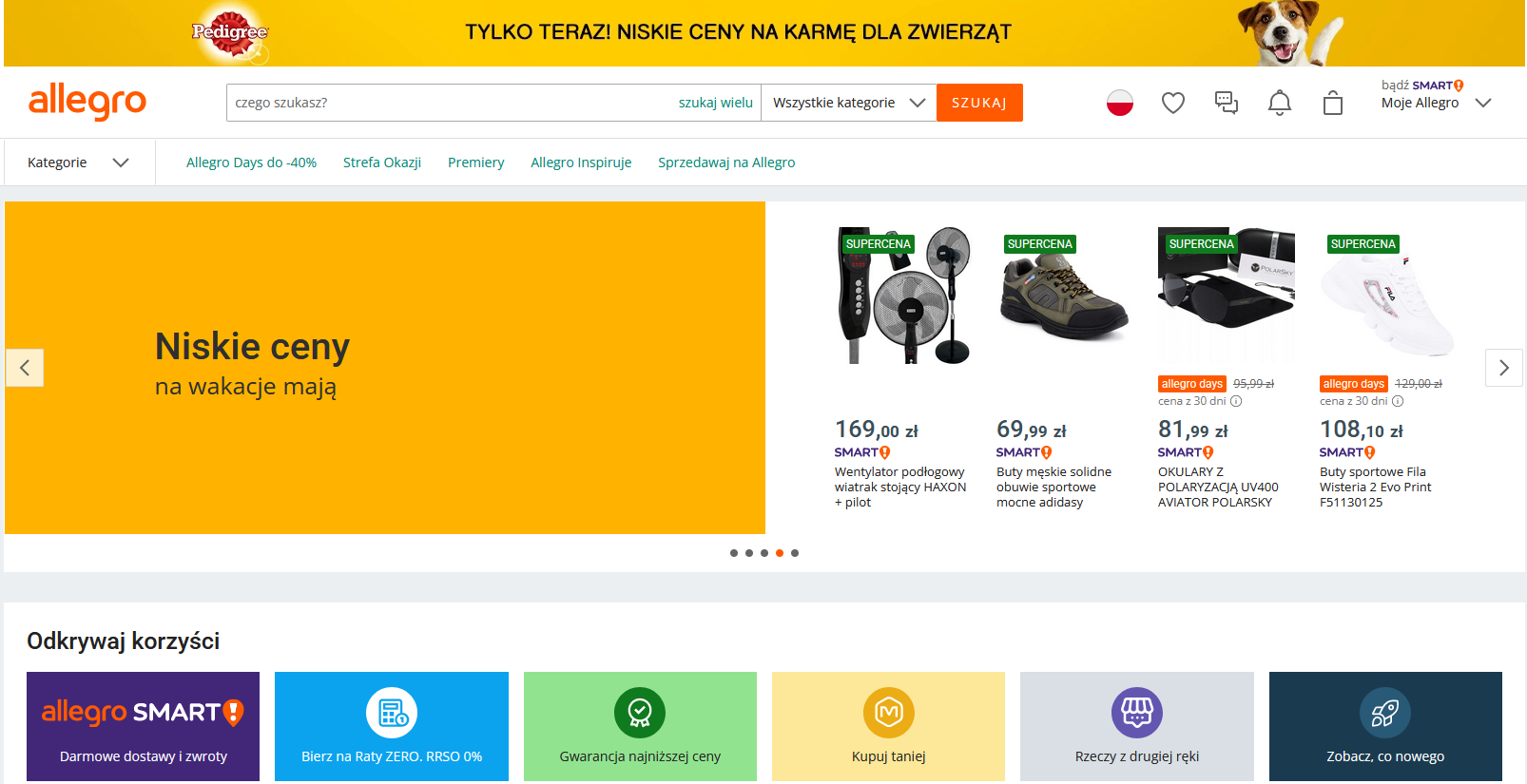
Task: Click the Pedigree pet food top banner text
Action: click(x=738, y=32)
